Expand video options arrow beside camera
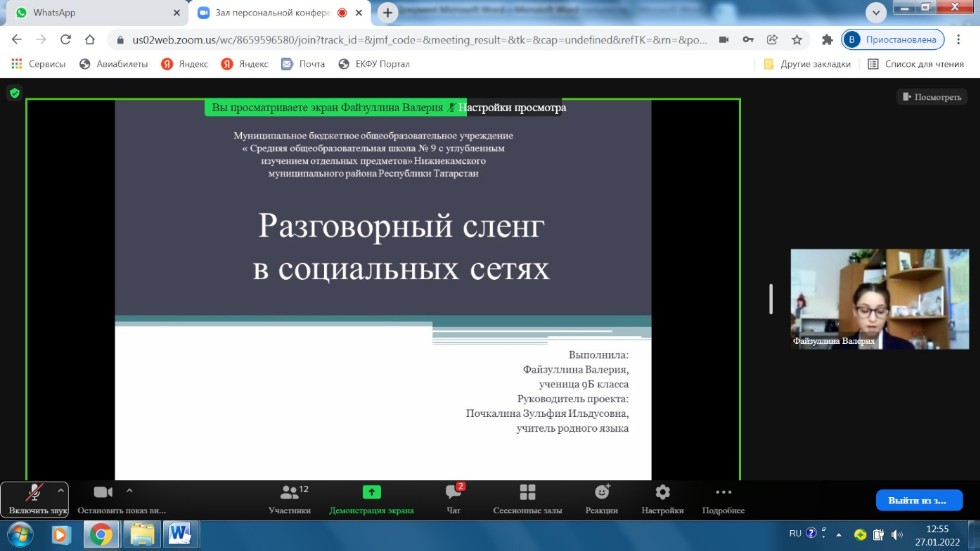This screenshot has height=551, width=980. pyautogui.click(x=129, y=491)
